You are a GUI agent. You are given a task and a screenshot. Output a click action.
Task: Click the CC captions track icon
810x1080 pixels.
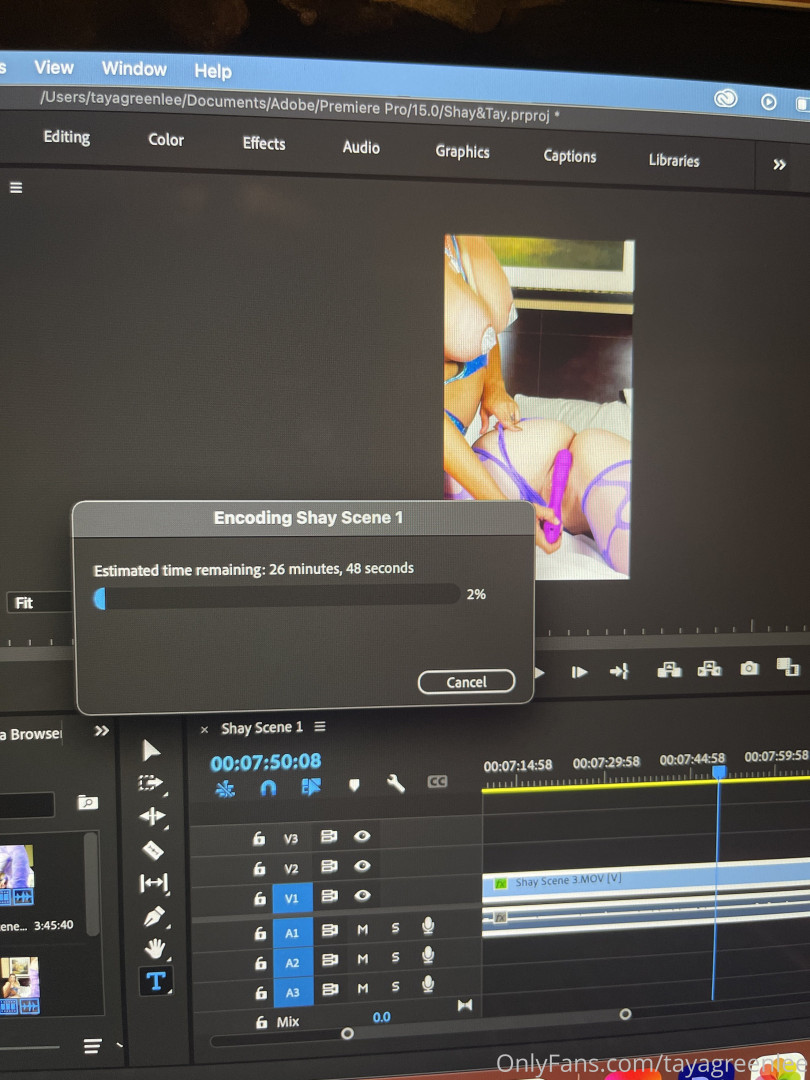point(437,782)
